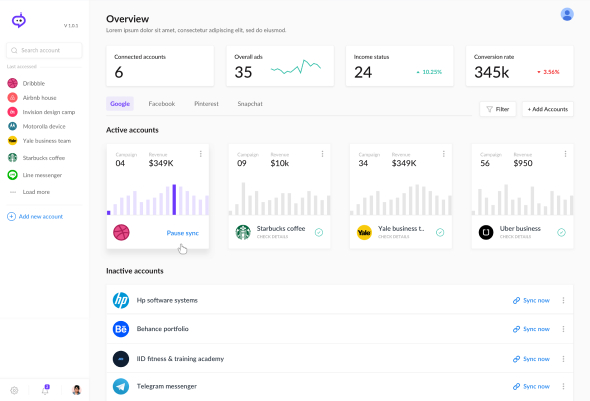Click the link icon for Hp software systems

516,300
